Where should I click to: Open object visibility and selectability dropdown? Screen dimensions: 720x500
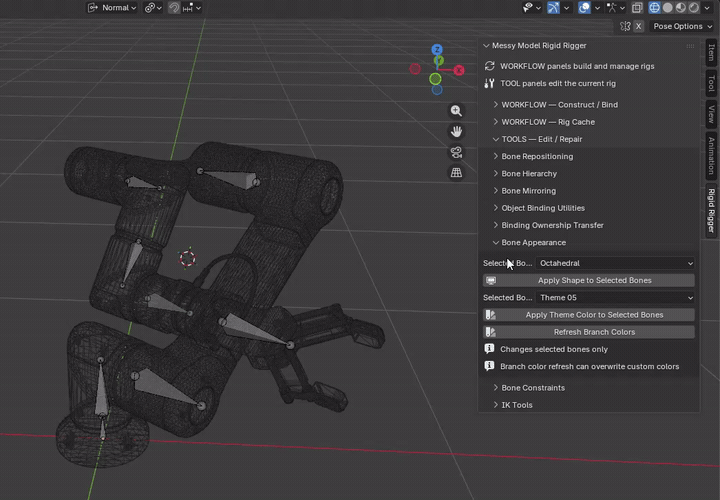click(532, 8)
